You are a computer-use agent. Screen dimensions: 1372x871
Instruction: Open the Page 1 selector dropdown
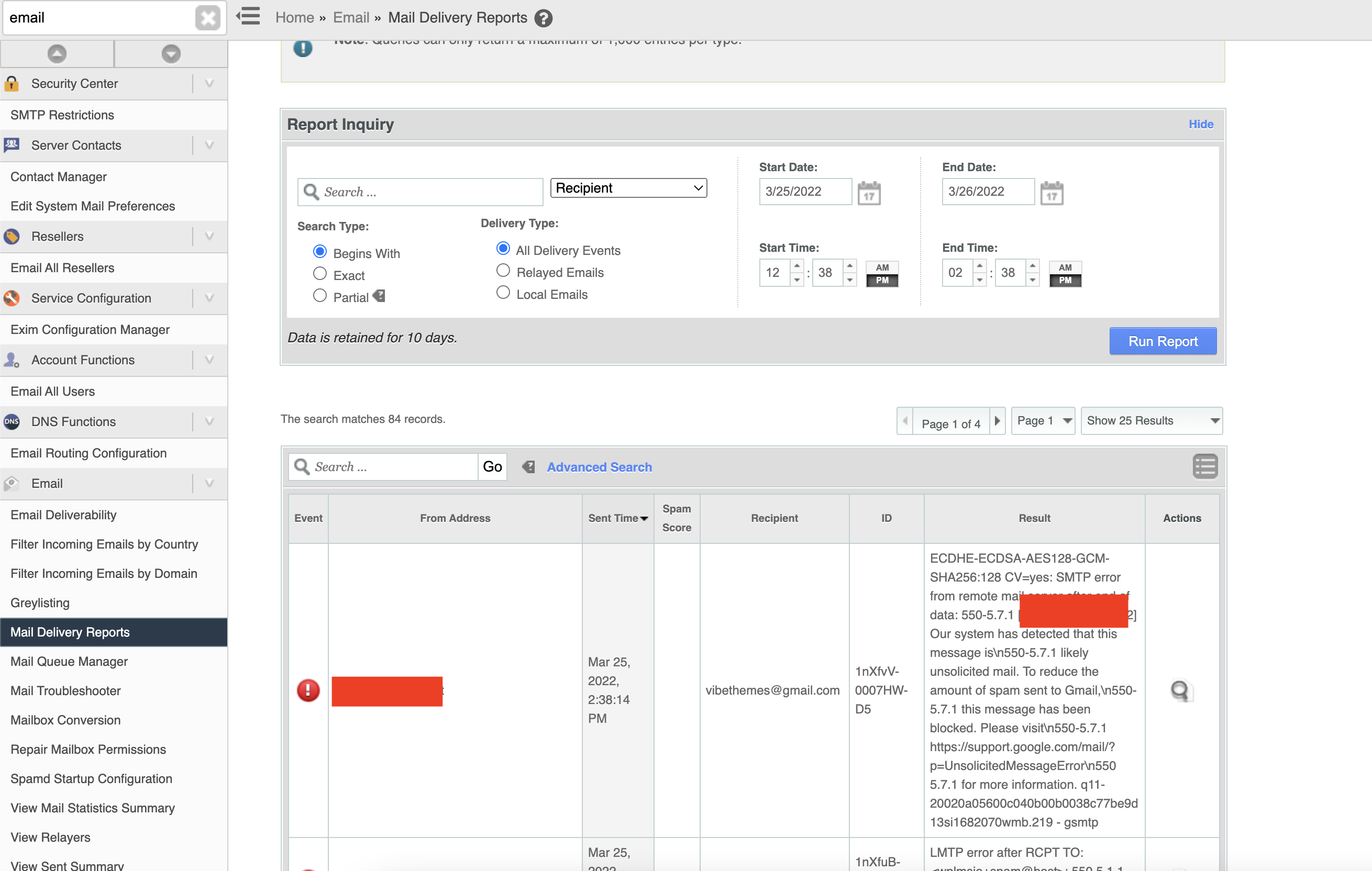click(x=1043, y=421)
